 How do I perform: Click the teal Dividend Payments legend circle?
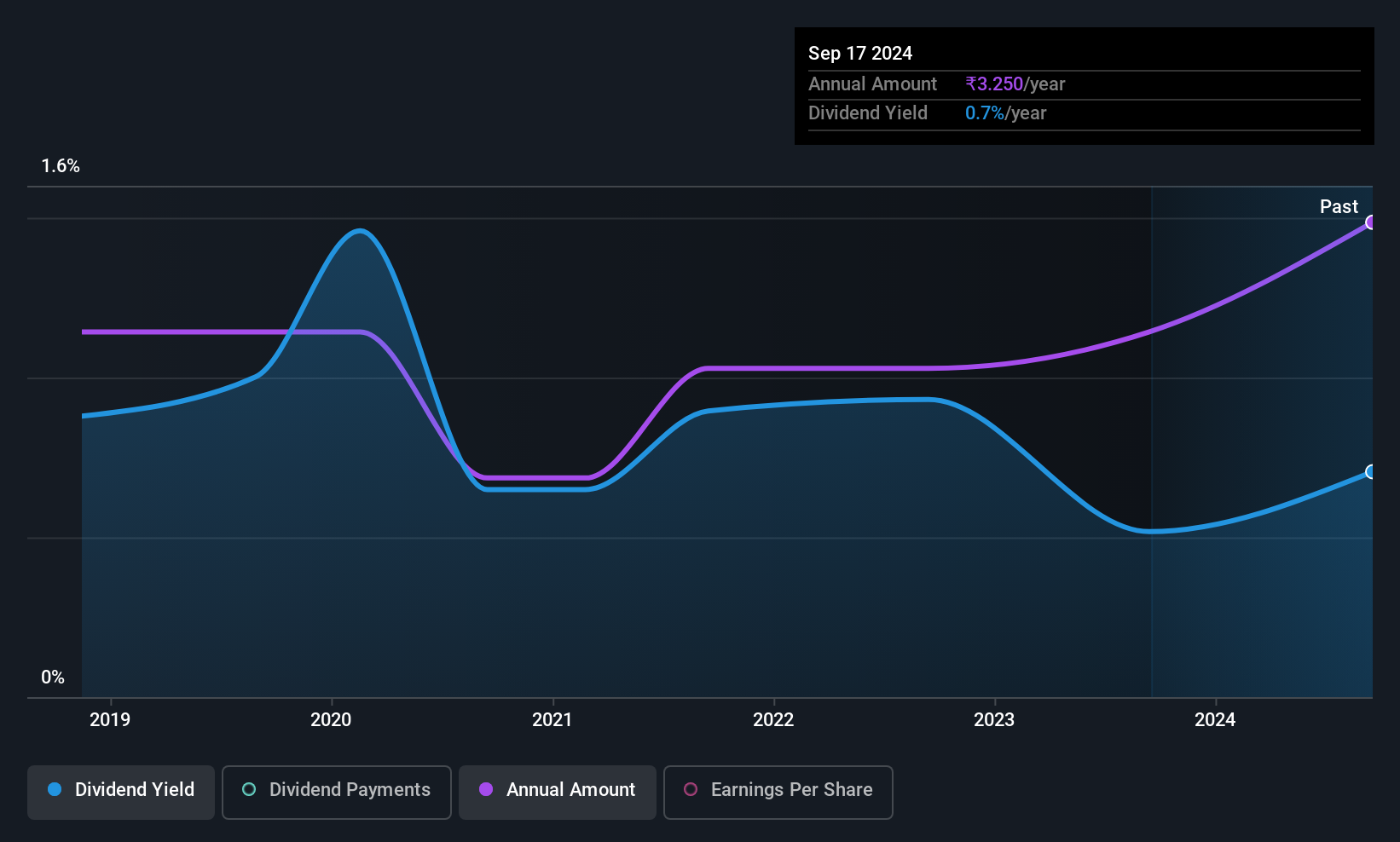click(x=249, y=789)
